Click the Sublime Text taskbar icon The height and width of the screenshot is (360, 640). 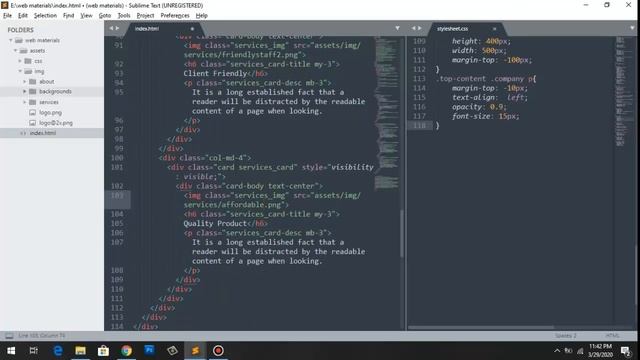(196, 351)
